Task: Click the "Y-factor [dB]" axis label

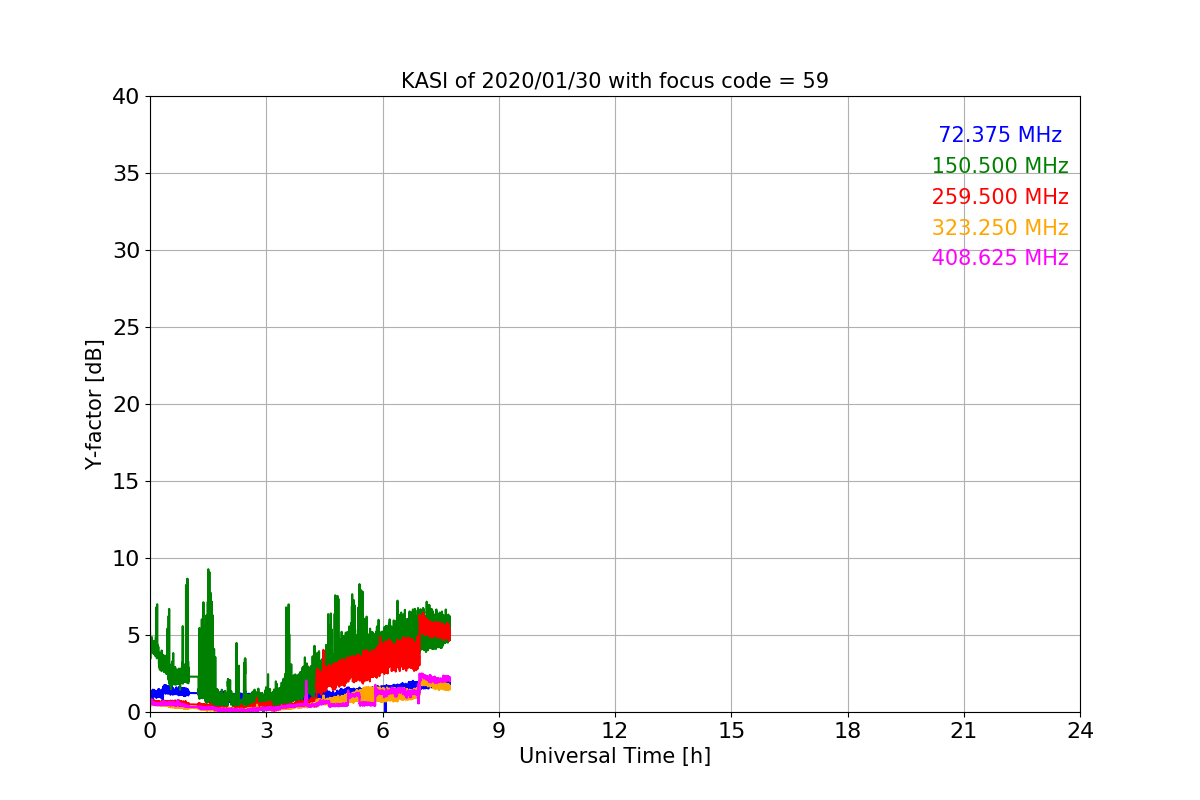Action: pos(94,404)
